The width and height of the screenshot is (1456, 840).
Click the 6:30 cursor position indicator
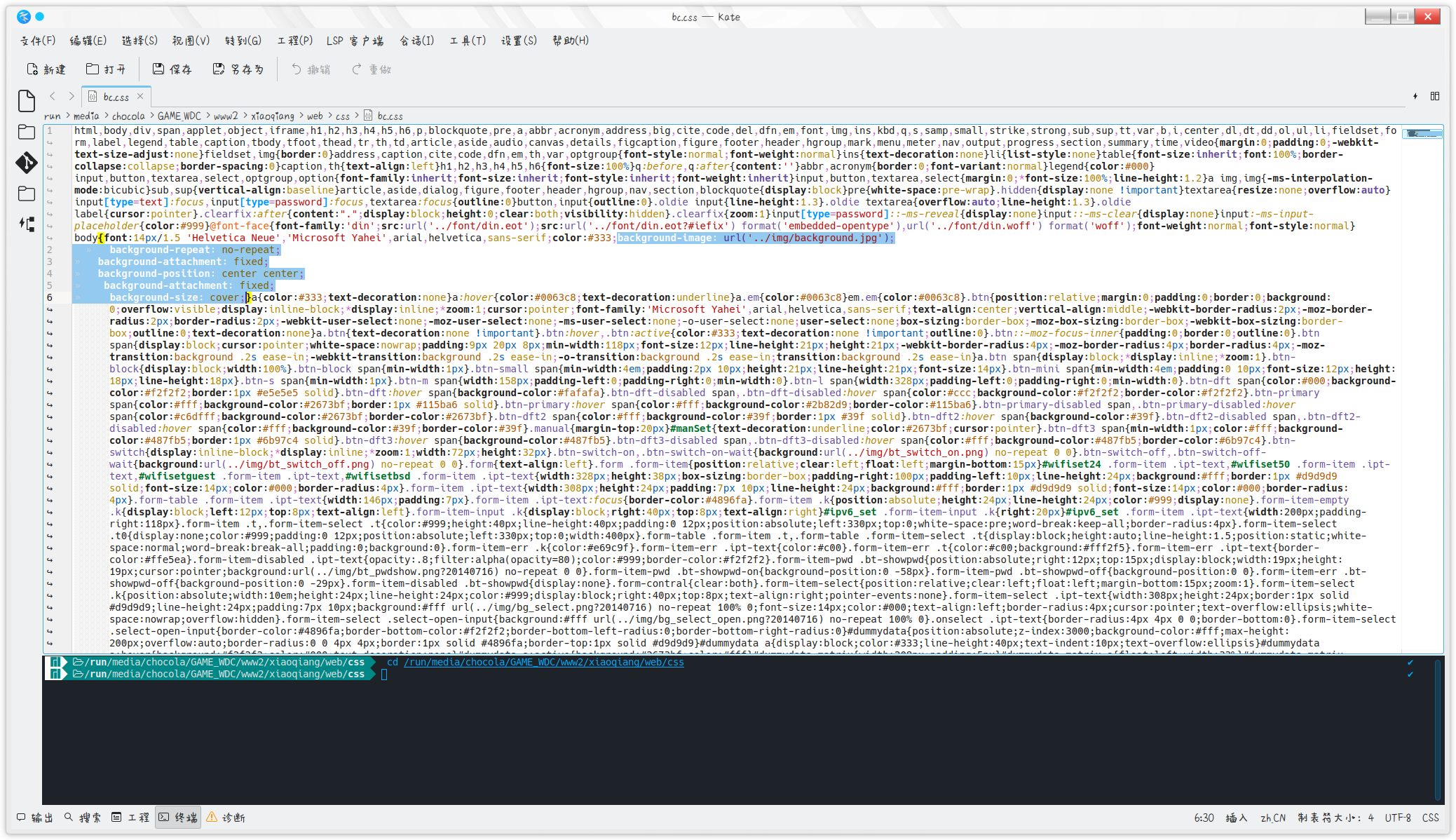1204,818
